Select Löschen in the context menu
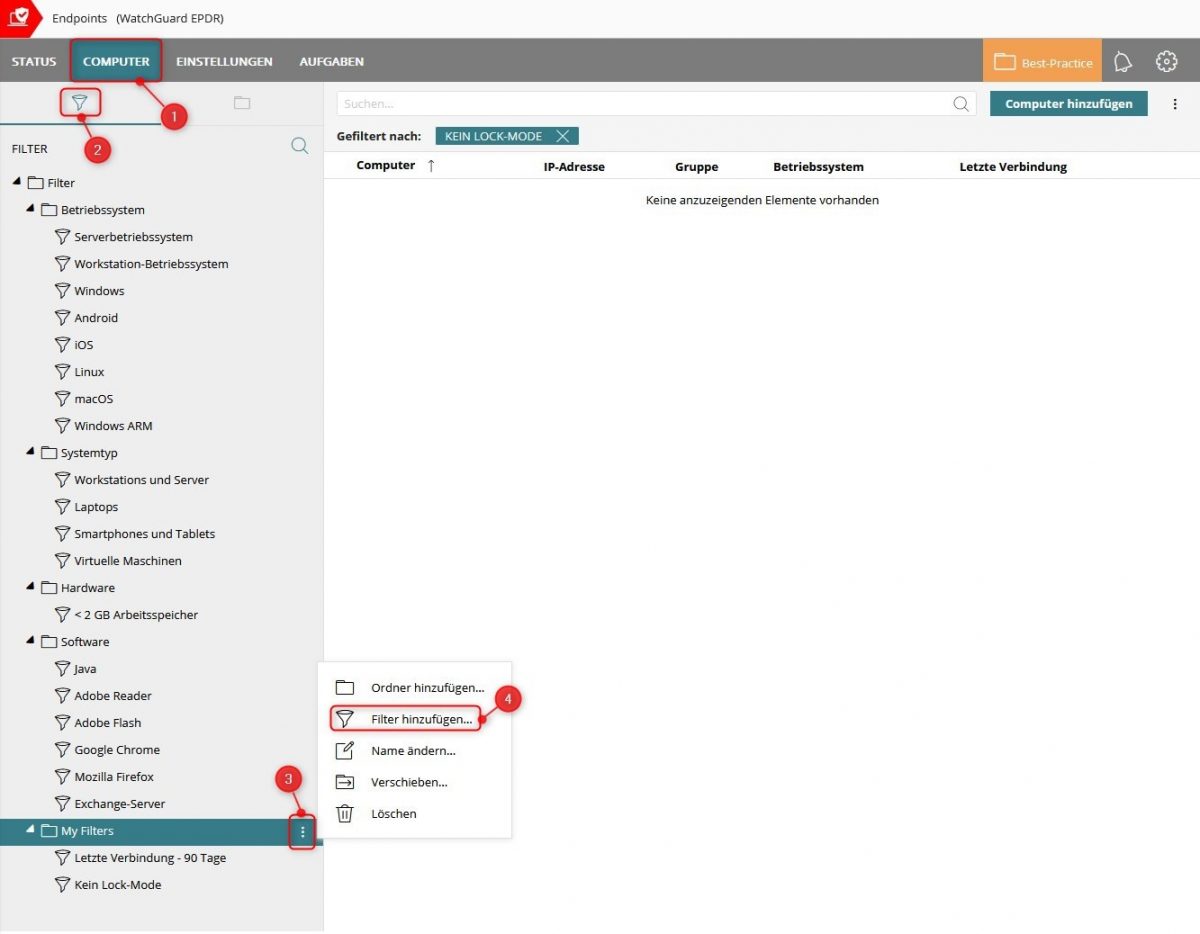The height and width of the screenshot is (934, 1200). tap(393, 813)
